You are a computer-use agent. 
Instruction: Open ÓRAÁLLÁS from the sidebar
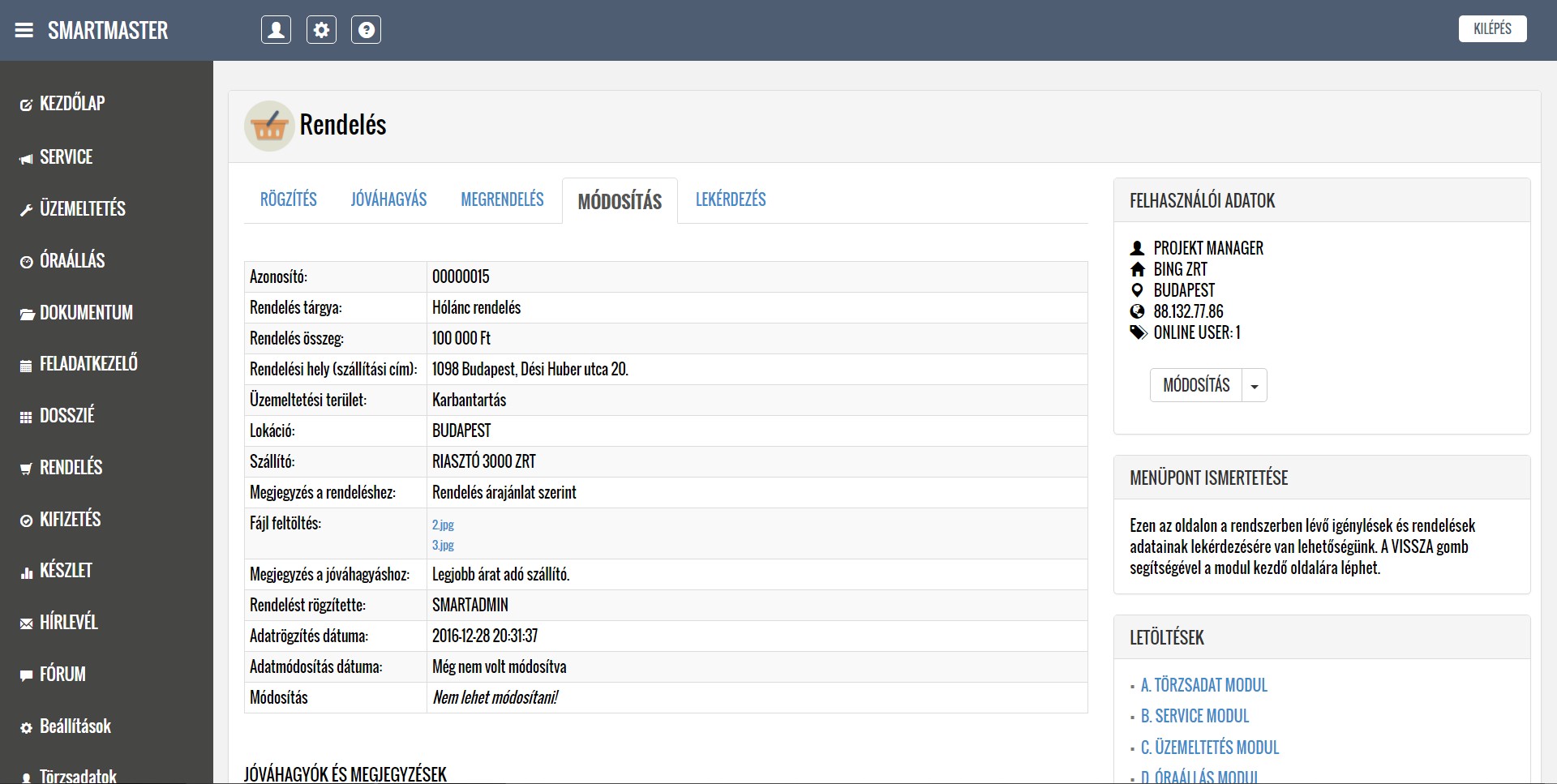71,261
